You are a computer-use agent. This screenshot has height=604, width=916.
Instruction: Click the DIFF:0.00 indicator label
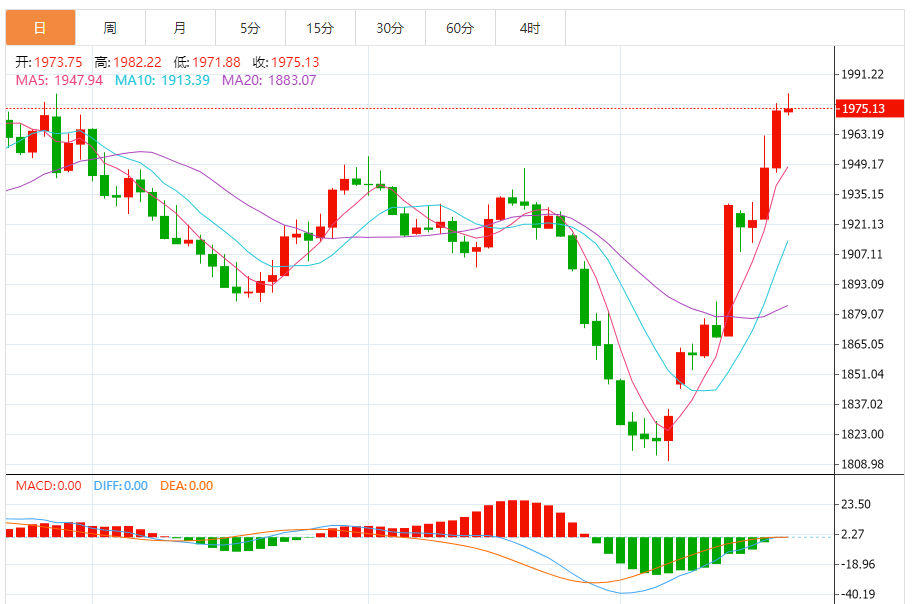tap(121, 485)
